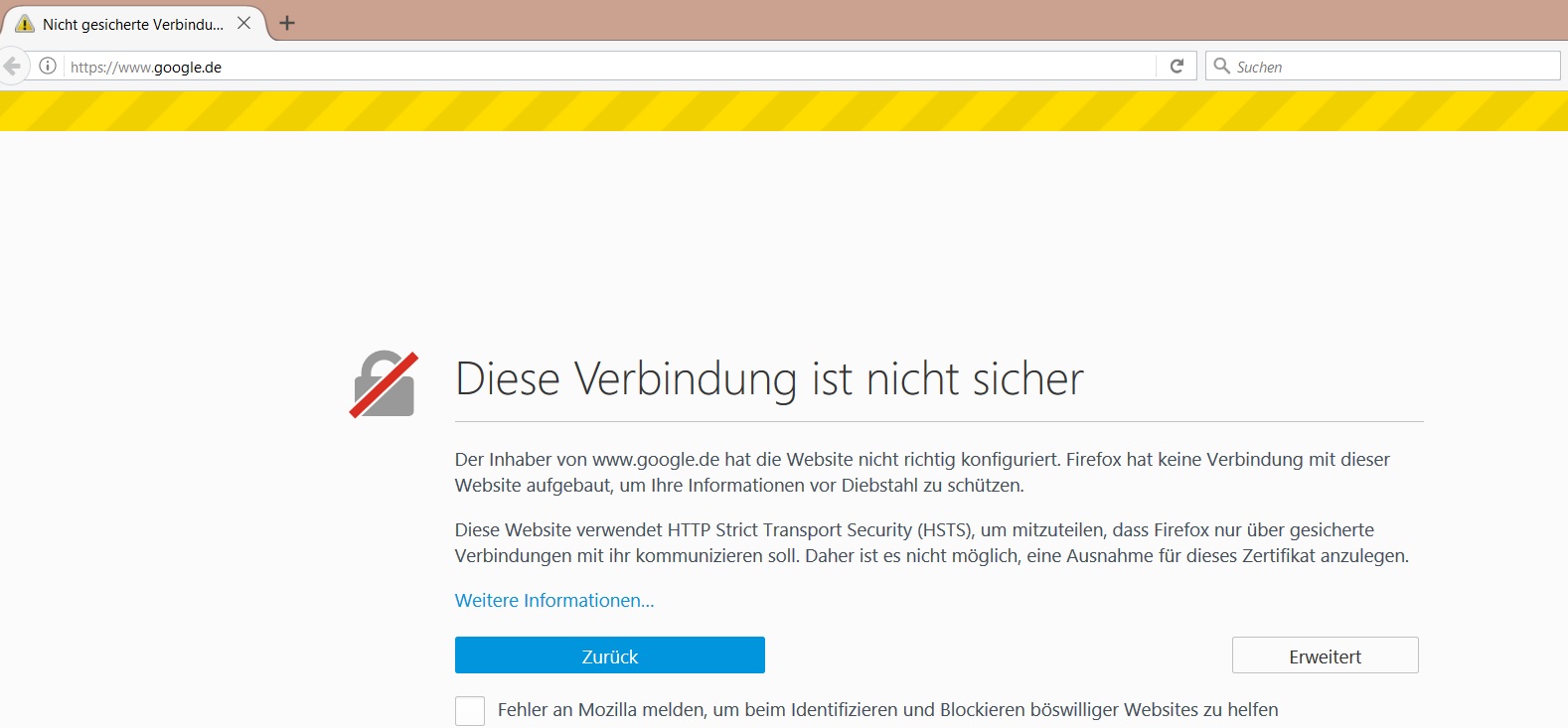The width and height of the screenshot is (1568, 728).
Task: Open a new tab with plus icon
Action: [287, 23]
